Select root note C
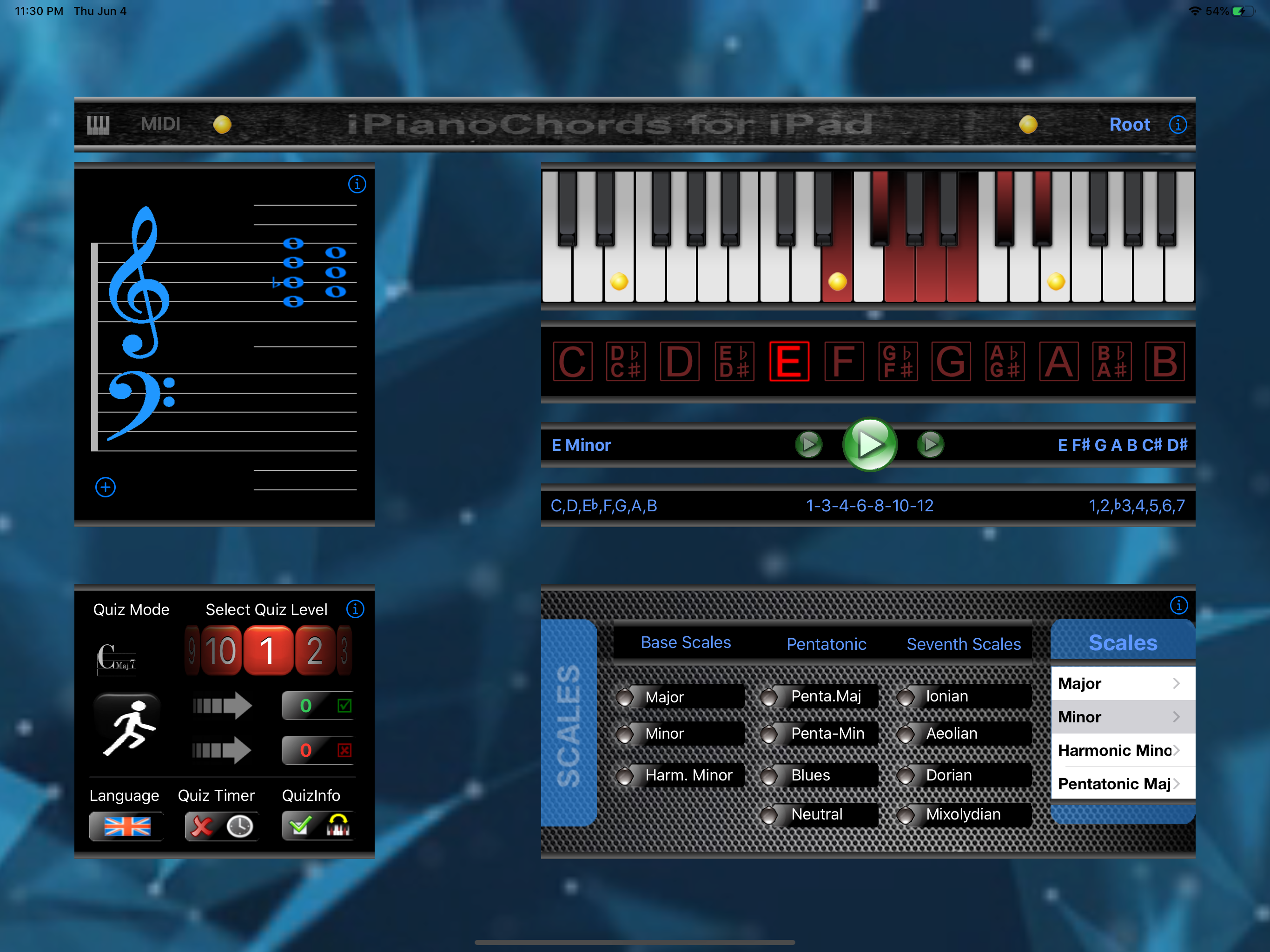This screenshot has width=1270, height=952. pos(572,361)
